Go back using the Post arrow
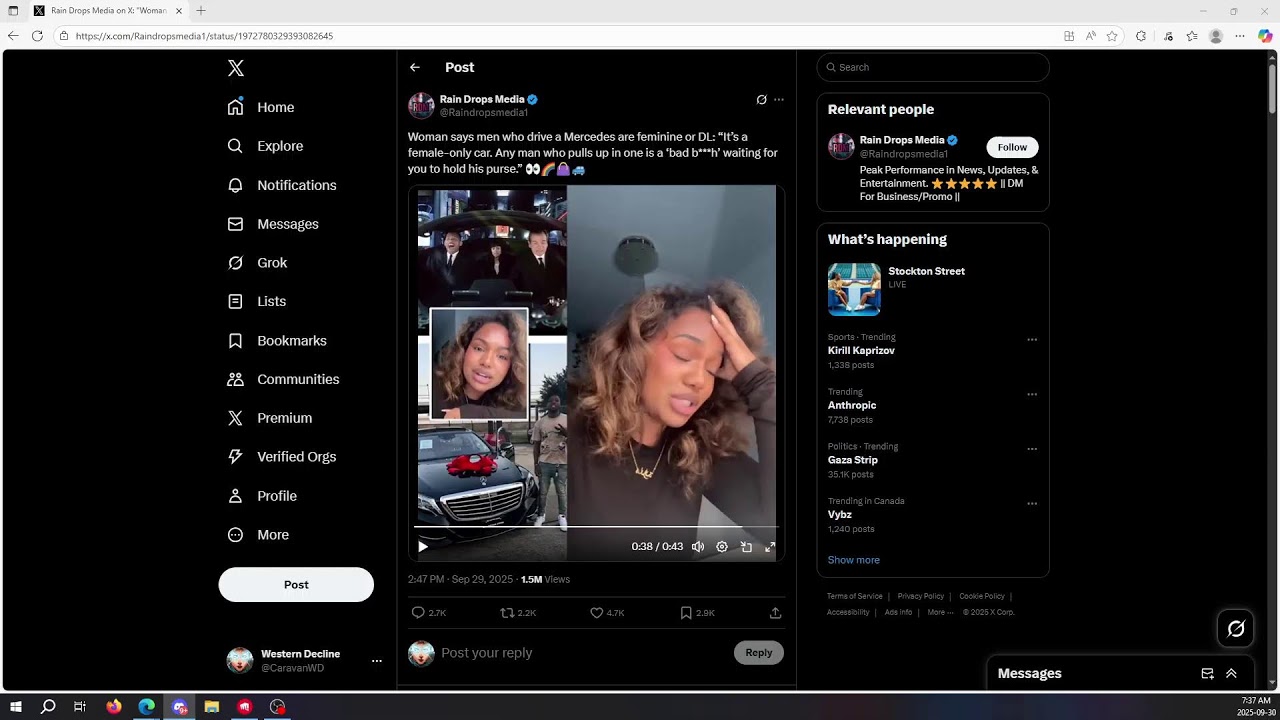 click(x=415, y=68)
